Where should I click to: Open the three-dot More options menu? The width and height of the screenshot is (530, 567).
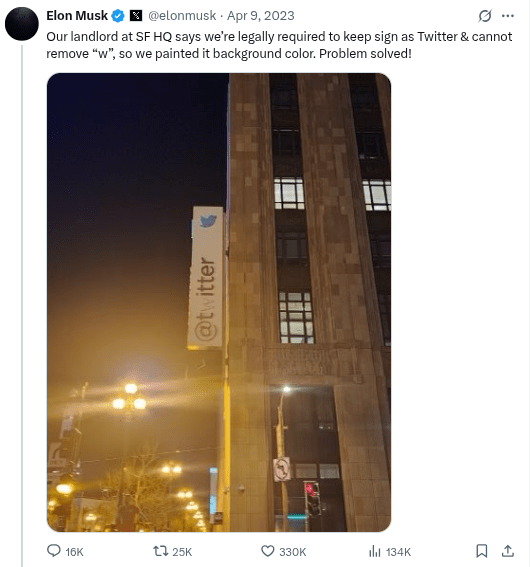pyautogui.click(x=508, y=16)
